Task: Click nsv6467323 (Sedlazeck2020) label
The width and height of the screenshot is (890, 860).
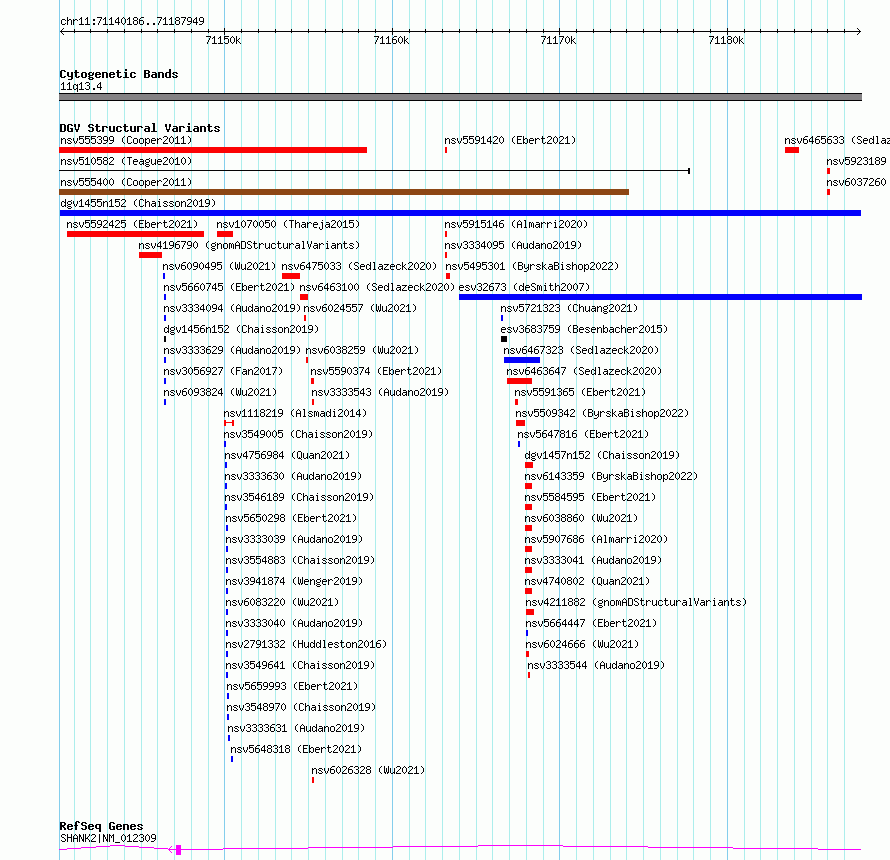Action: 581,350
